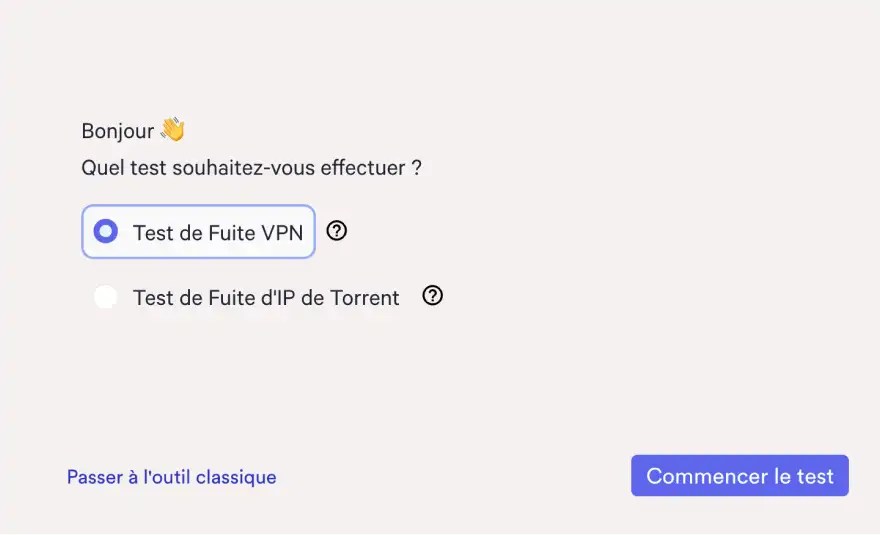Viewport: 880px width, 535px height.
Task: Click the question "Quel test souhaitez-vous effectuer ?"
Action: [251, 167]
